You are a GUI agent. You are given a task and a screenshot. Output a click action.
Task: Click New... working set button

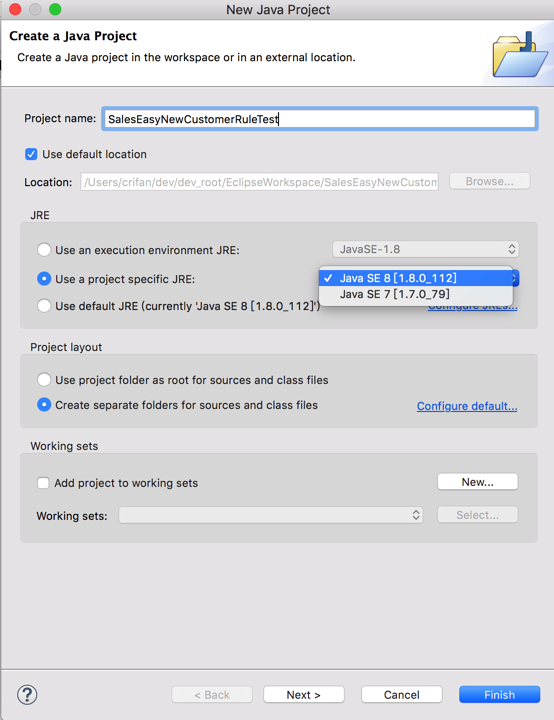[478, 482]
